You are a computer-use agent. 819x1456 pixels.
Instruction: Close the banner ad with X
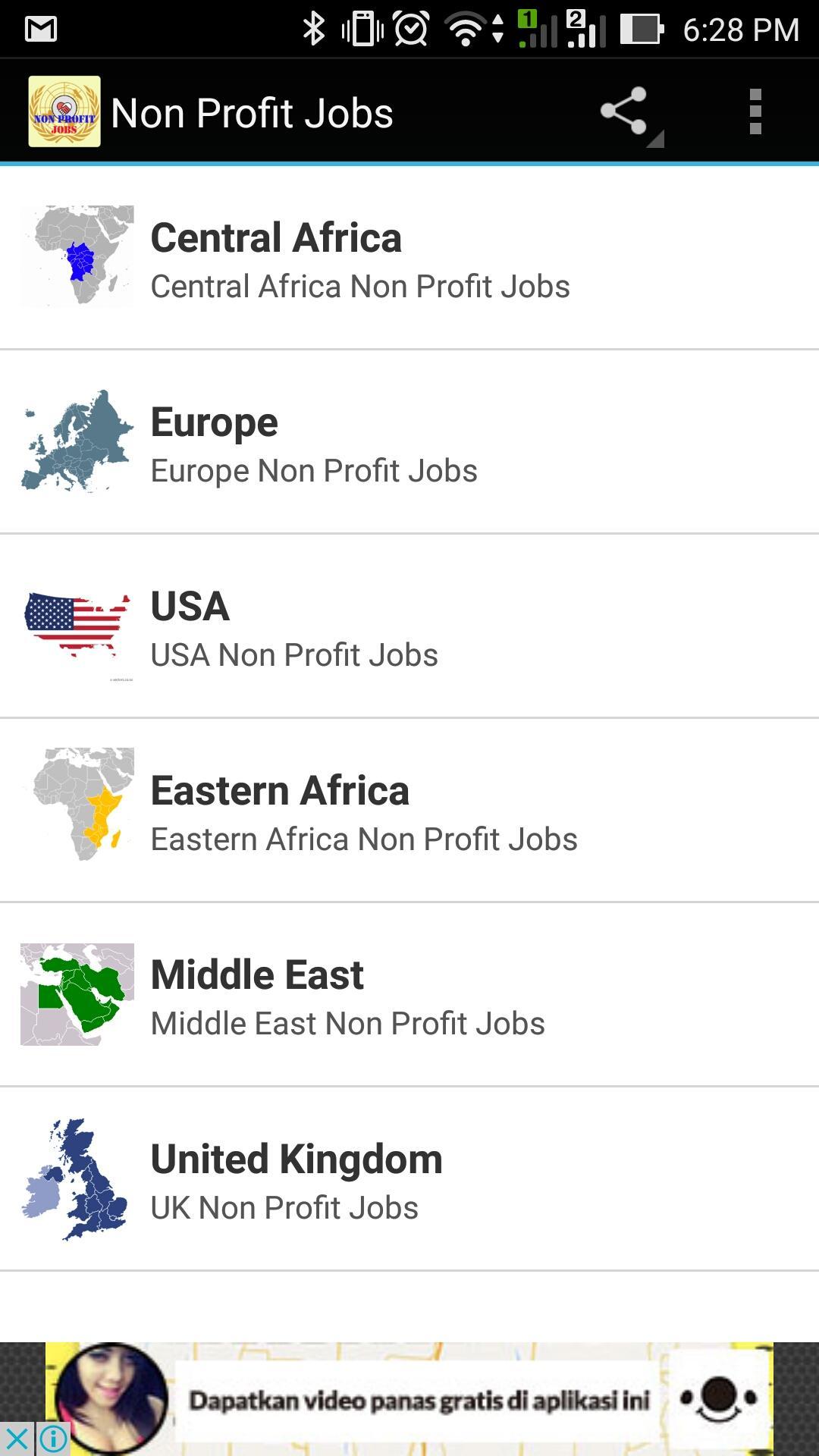(17, 1439)
